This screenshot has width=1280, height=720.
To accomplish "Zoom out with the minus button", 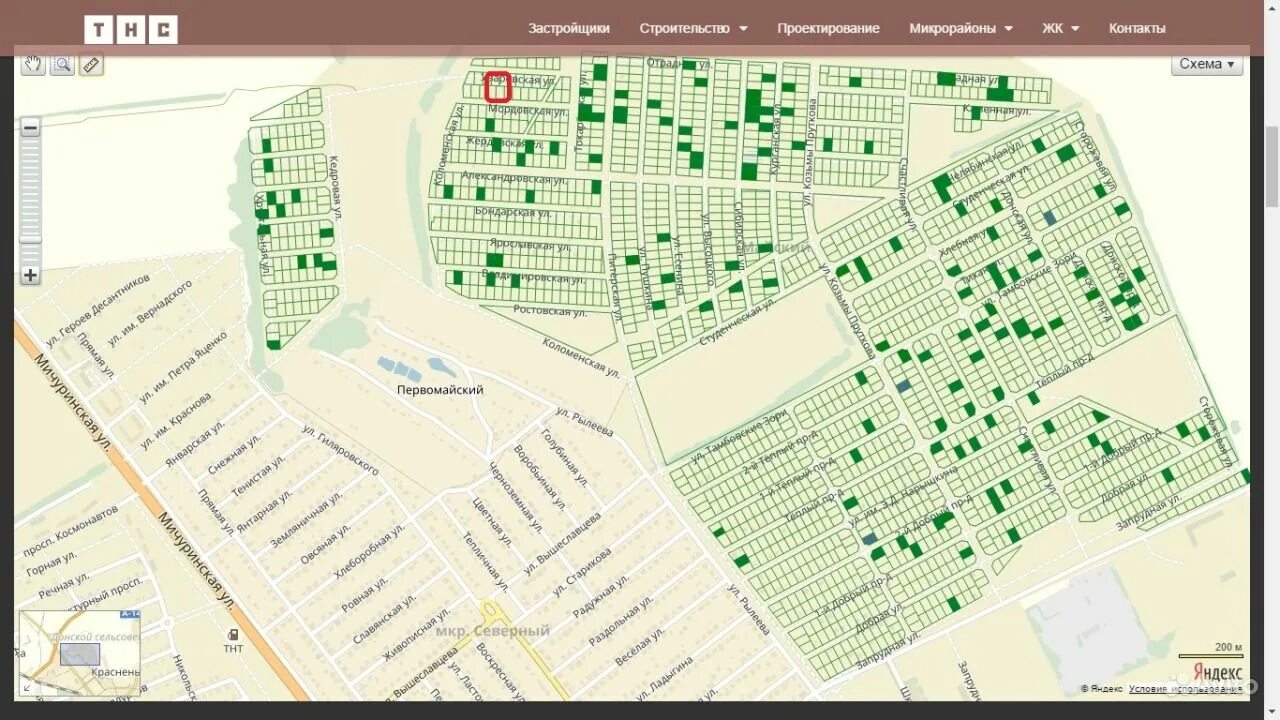I will 31,127.
